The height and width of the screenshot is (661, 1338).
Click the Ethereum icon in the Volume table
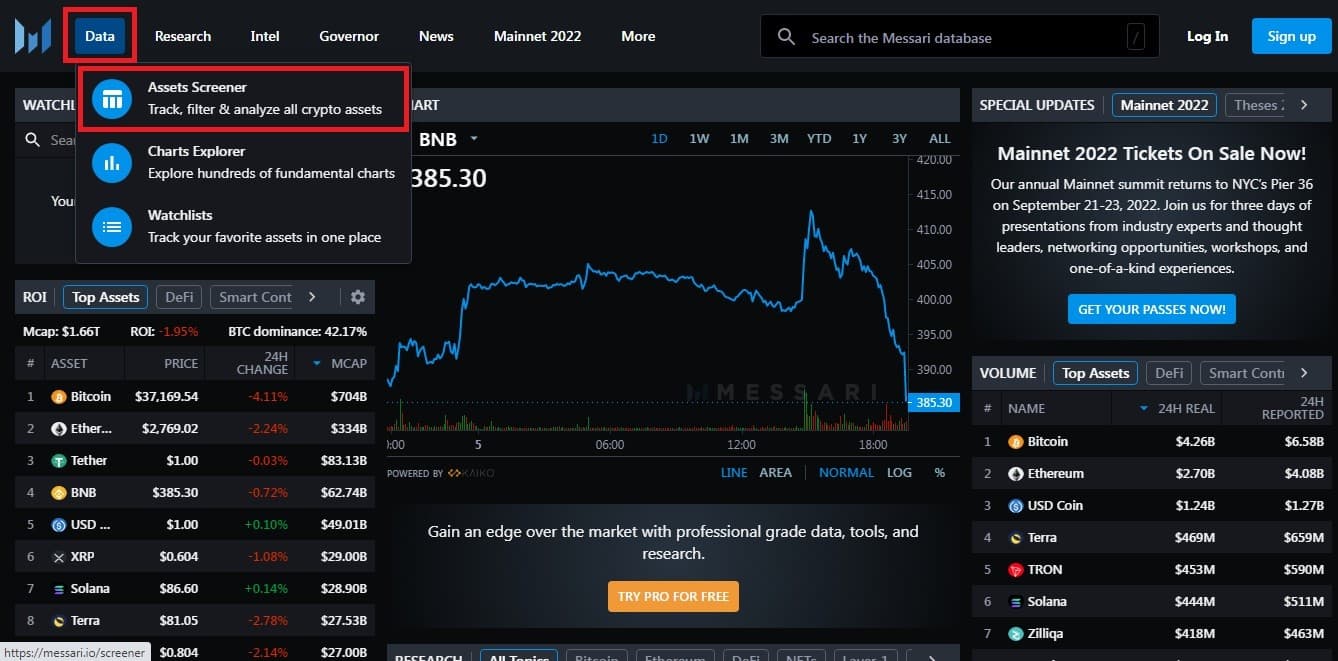tap(1016, 474)
